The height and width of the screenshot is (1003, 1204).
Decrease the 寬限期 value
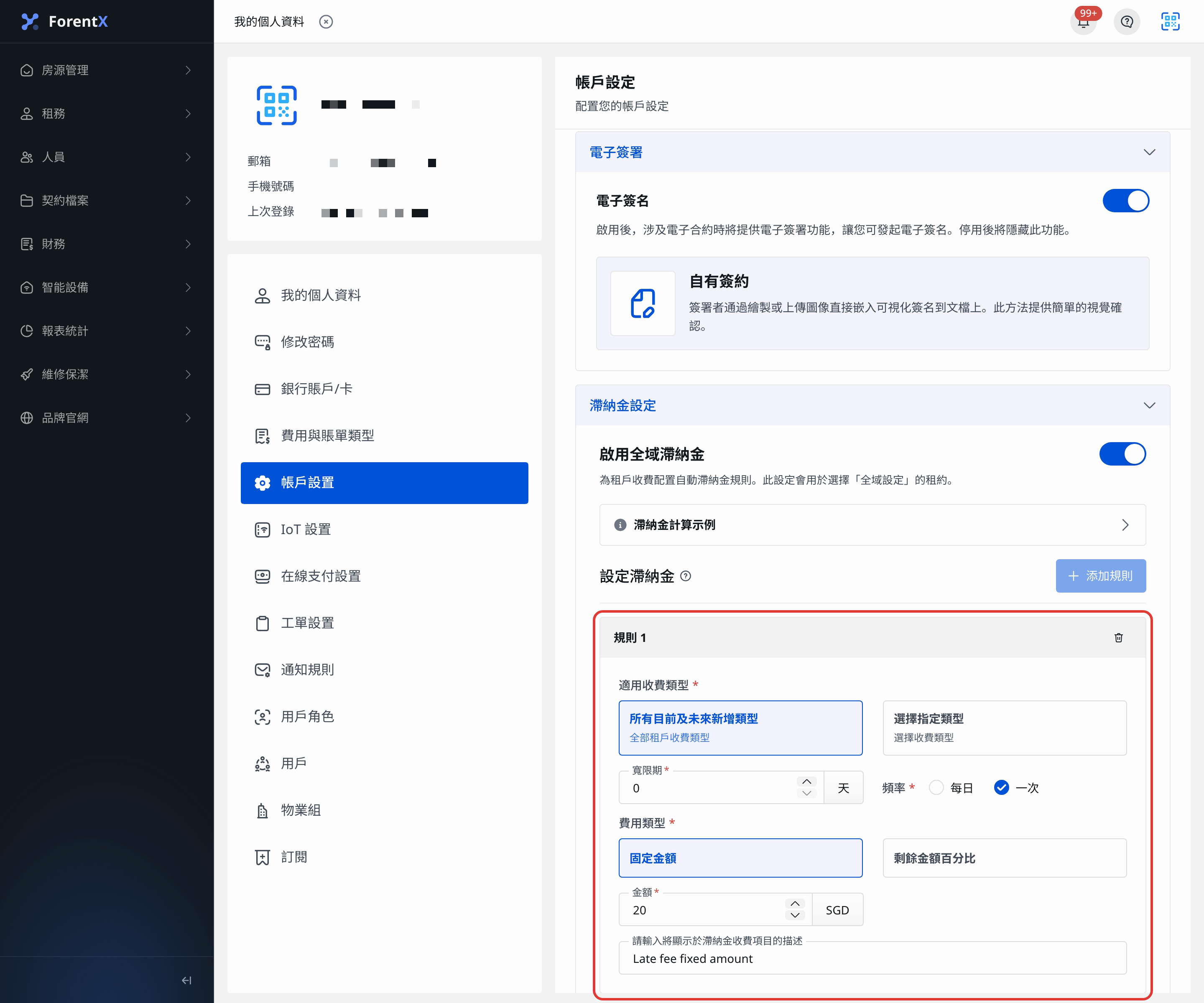click(807, 793)
